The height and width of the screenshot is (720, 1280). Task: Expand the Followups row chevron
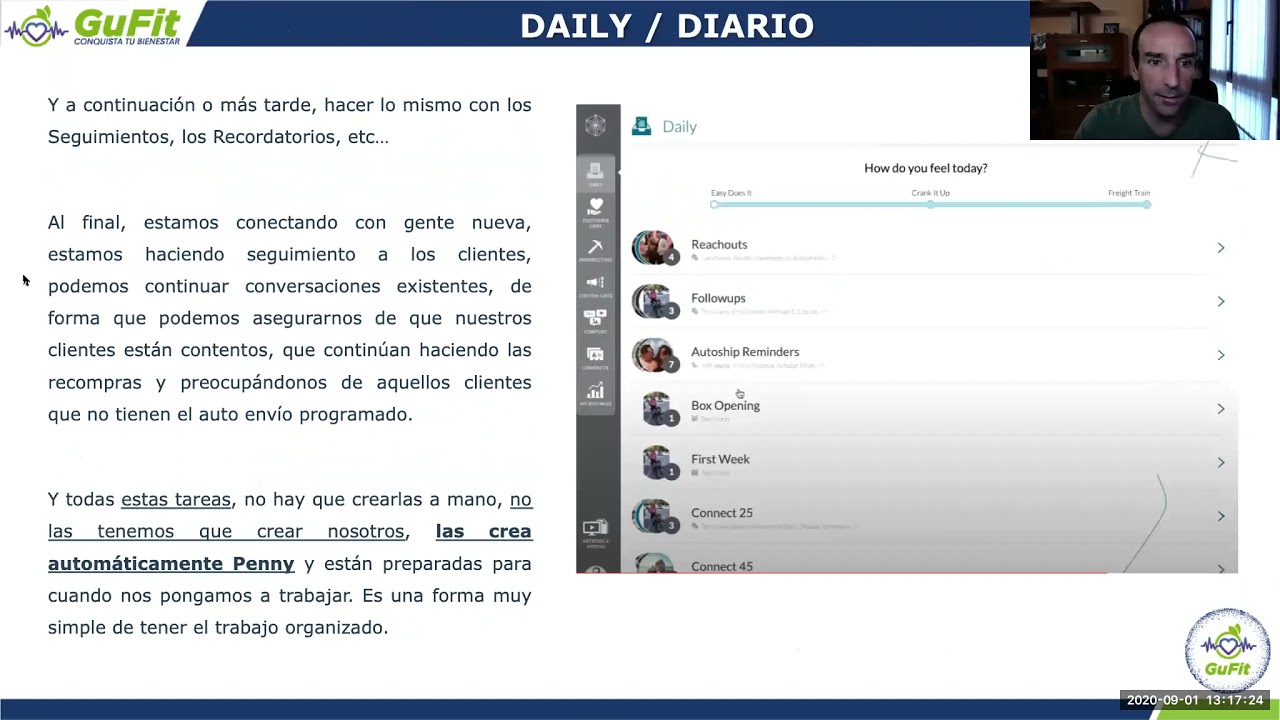(x=1221, y=301)
